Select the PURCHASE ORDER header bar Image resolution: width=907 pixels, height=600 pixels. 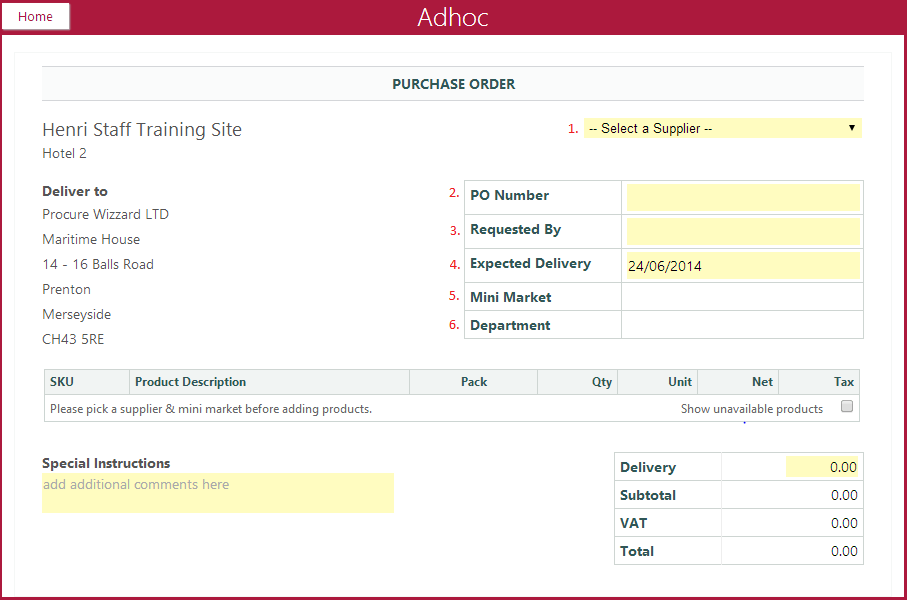[x=453, y=83]
